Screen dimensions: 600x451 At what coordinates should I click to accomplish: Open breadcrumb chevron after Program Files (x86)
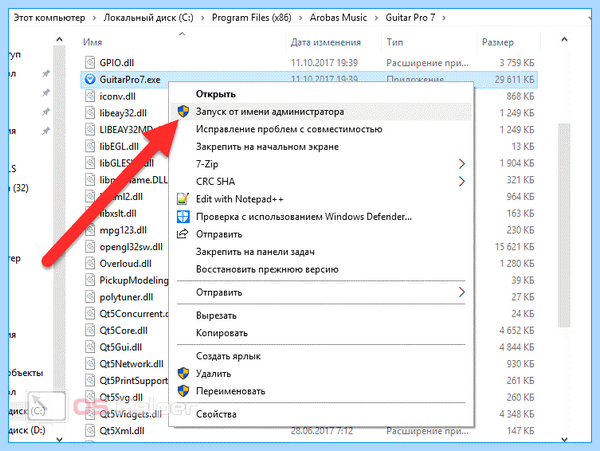(x=301, y=18)
